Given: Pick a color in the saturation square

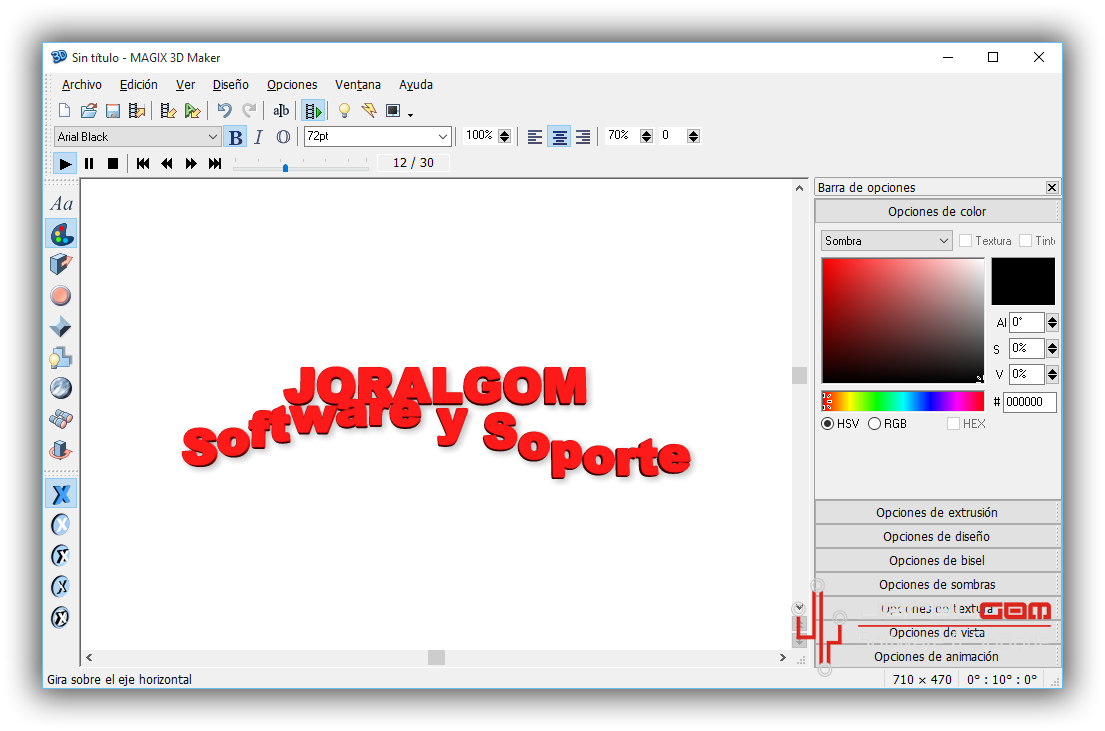Looking at the screenshot, I should click(903, 320).
